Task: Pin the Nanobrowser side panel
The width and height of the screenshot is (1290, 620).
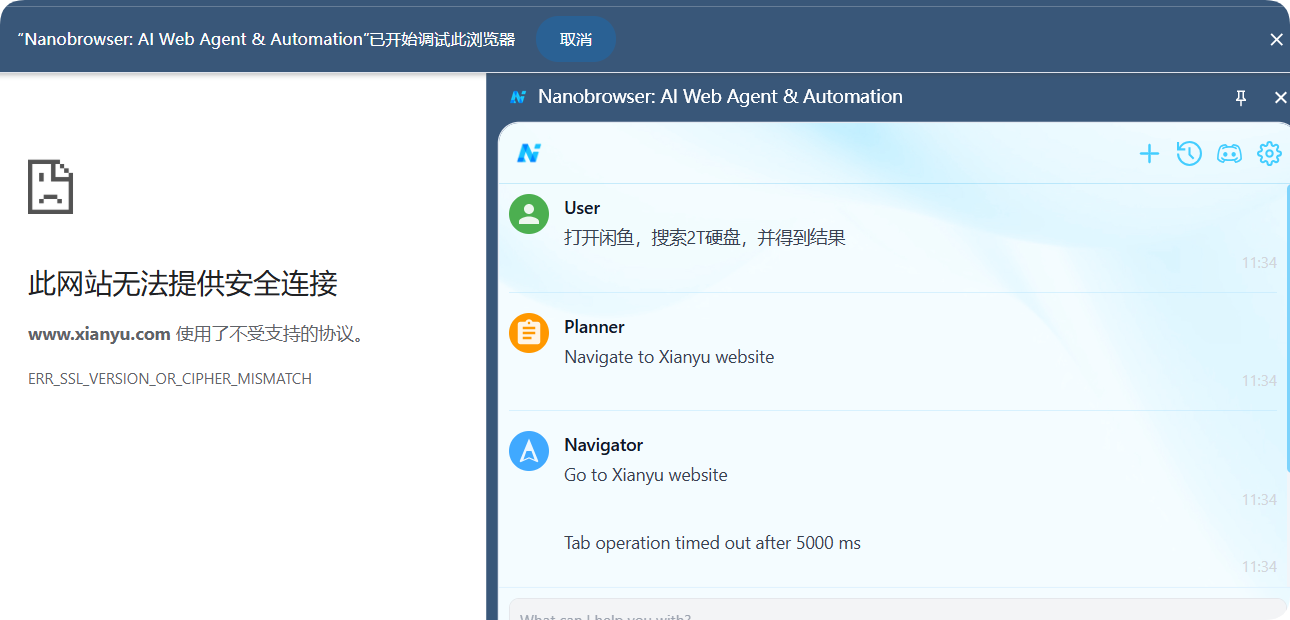Action: tap(1241, 97)
